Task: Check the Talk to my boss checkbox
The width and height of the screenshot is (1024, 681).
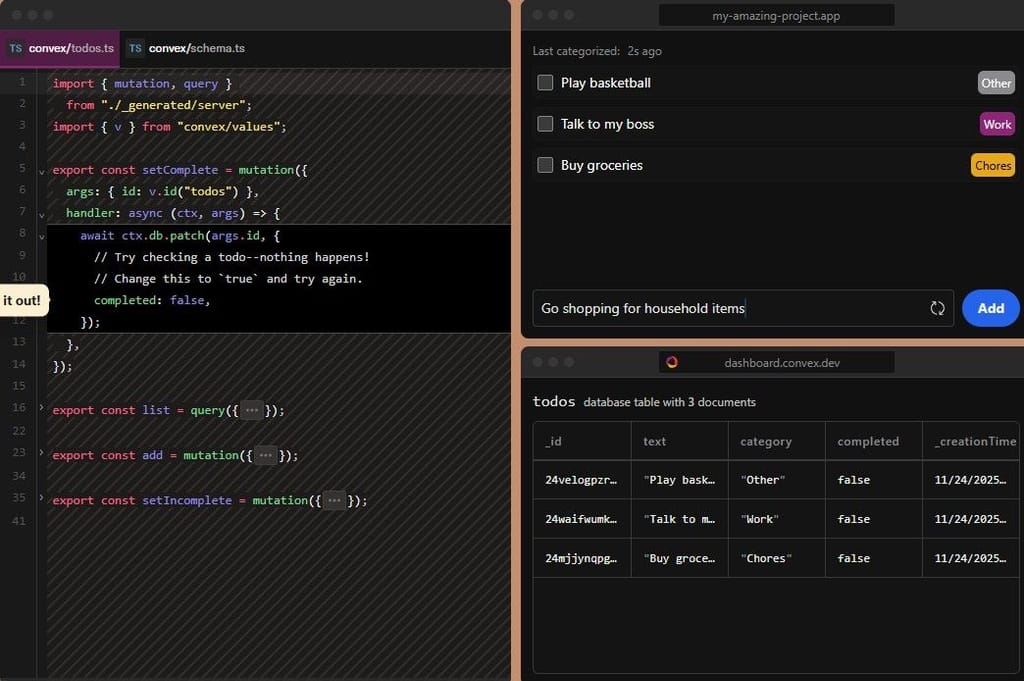Action: pyautogui.click(x=545, y=124)
